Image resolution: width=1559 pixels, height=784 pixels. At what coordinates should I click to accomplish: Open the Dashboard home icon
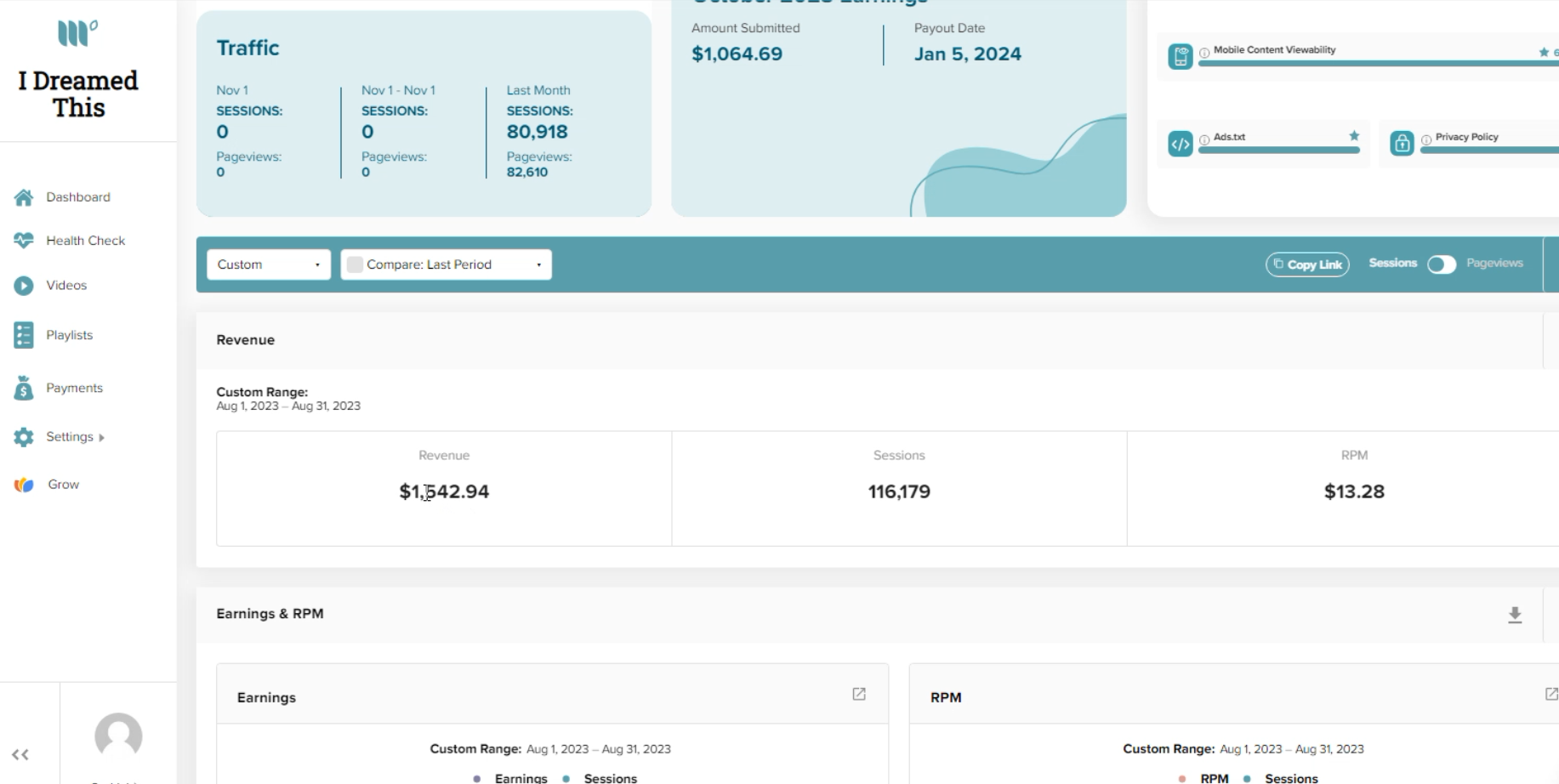tap(24, 197)
